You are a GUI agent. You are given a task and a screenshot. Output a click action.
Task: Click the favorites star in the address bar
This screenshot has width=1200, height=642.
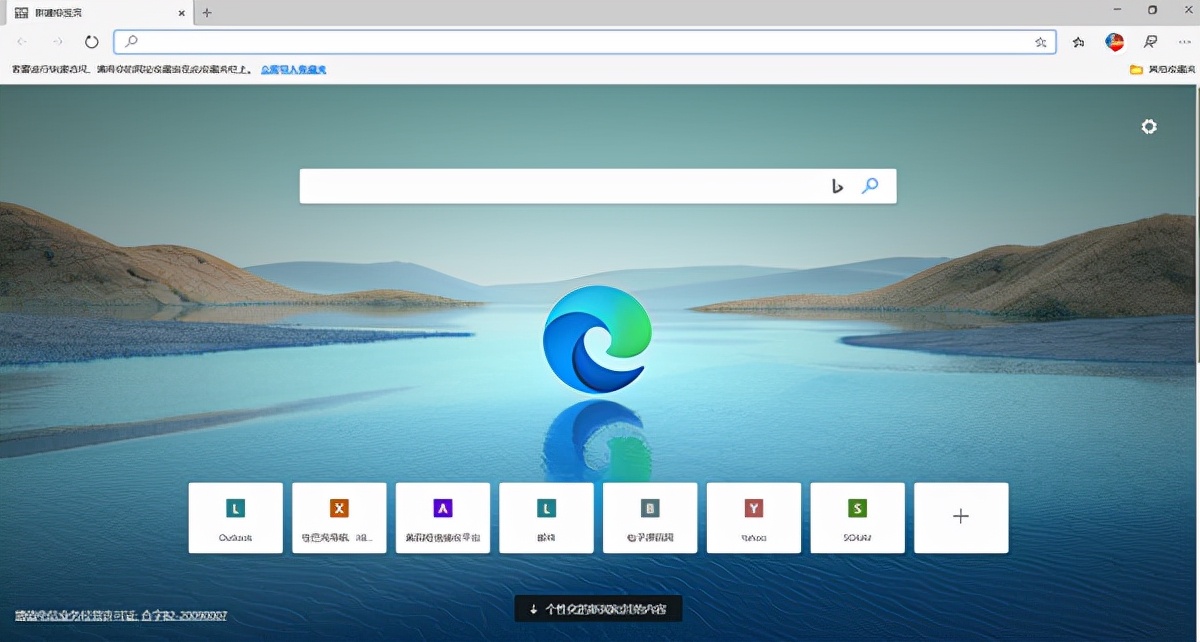pyautogui.click(x=1040, y=42)
